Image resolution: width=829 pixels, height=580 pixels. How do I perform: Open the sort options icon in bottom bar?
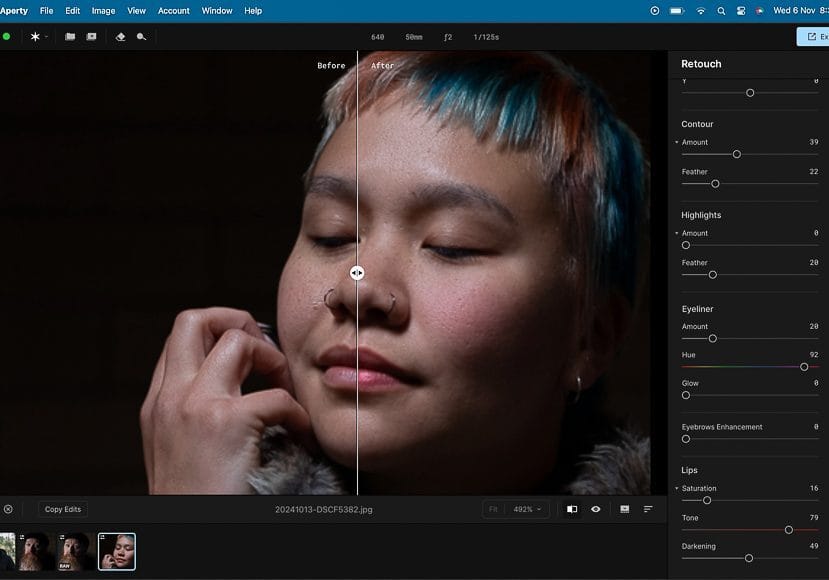(648, 509)
